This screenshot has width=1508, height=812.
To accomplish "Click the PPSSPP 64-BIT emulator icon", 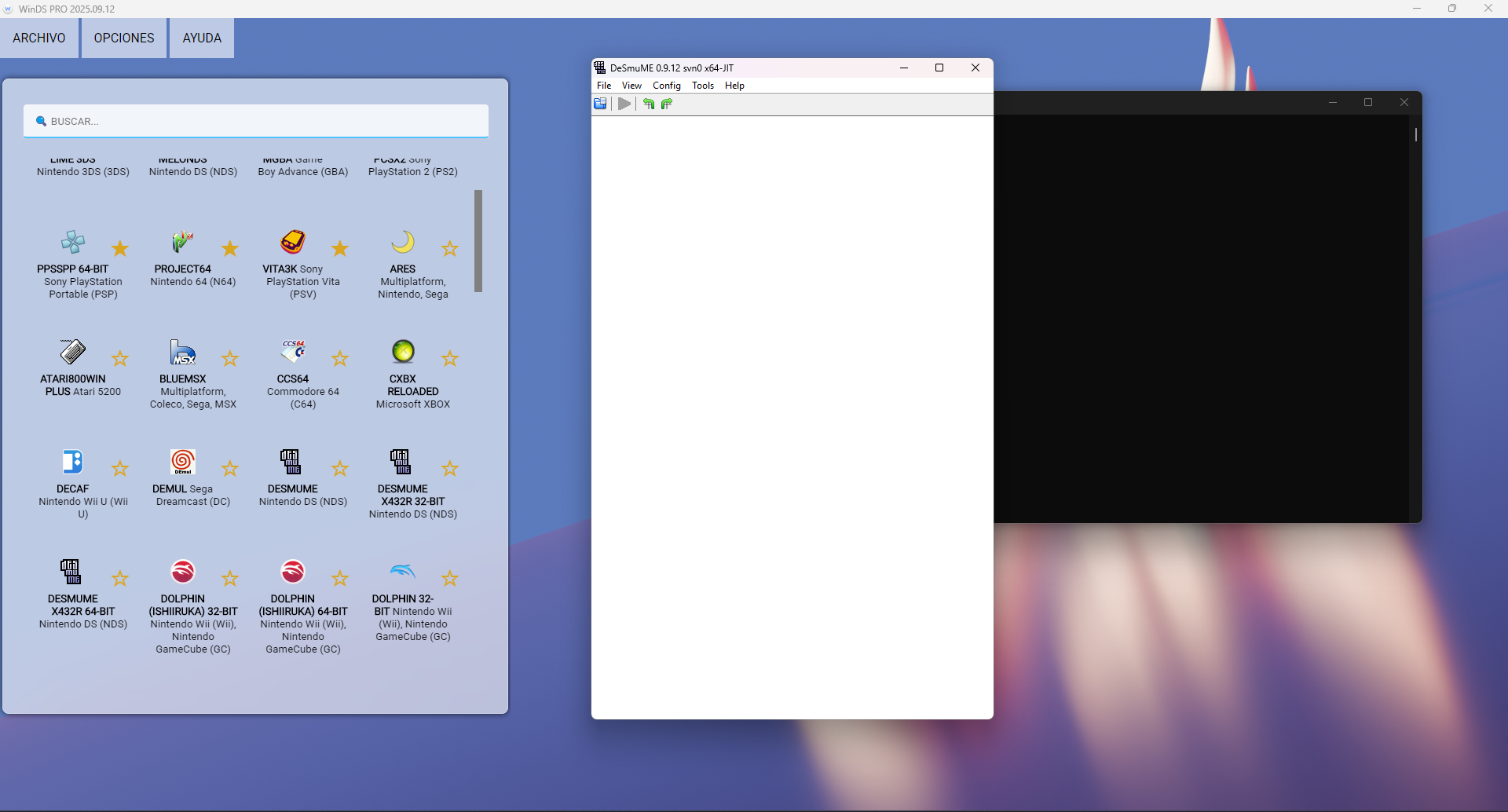I will pyautogui.click(x=73, y=242).
